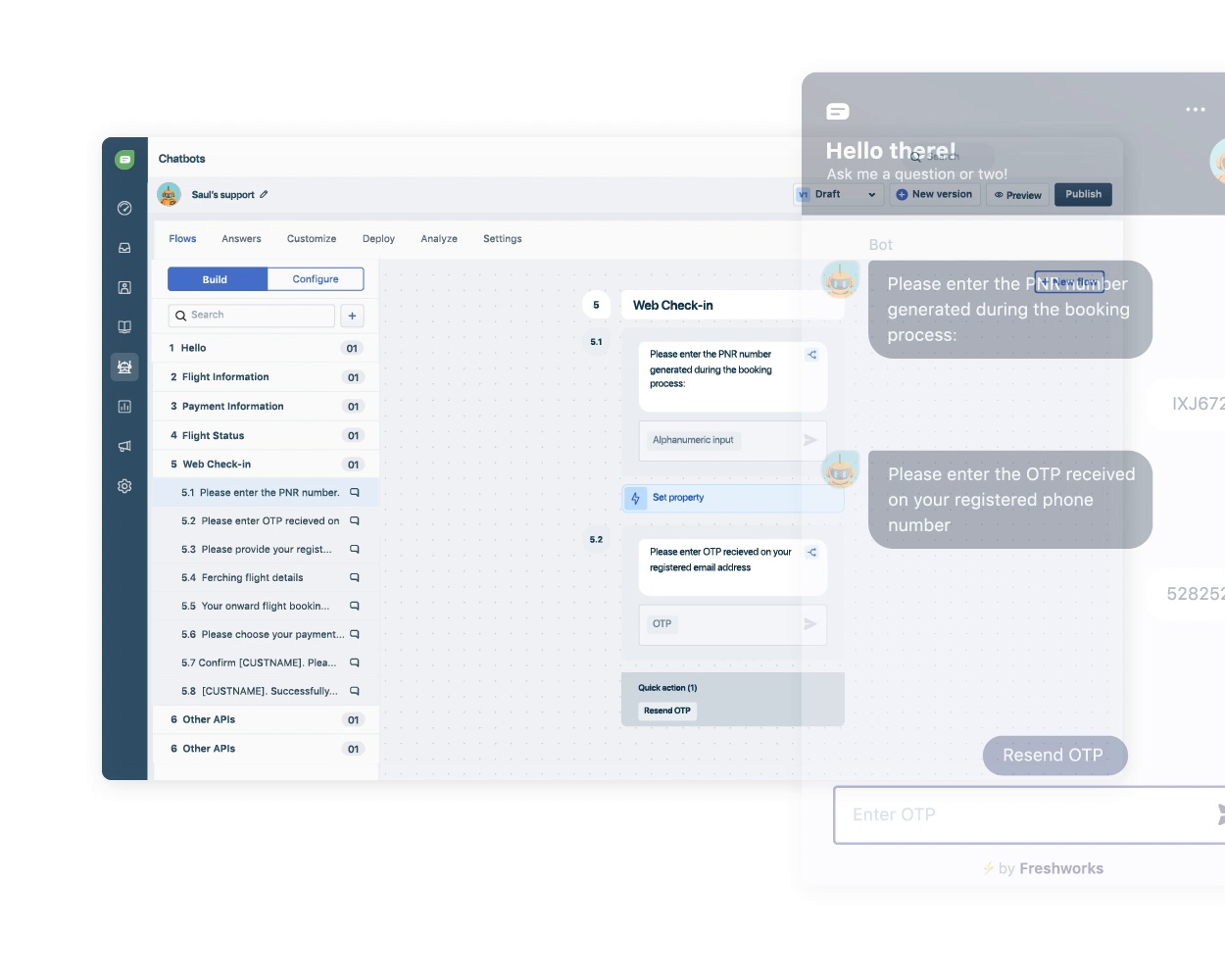Click Resend OTP chip in chat widget
This screenshot has height=980, width=1225.
click(x=1054, y=756)
